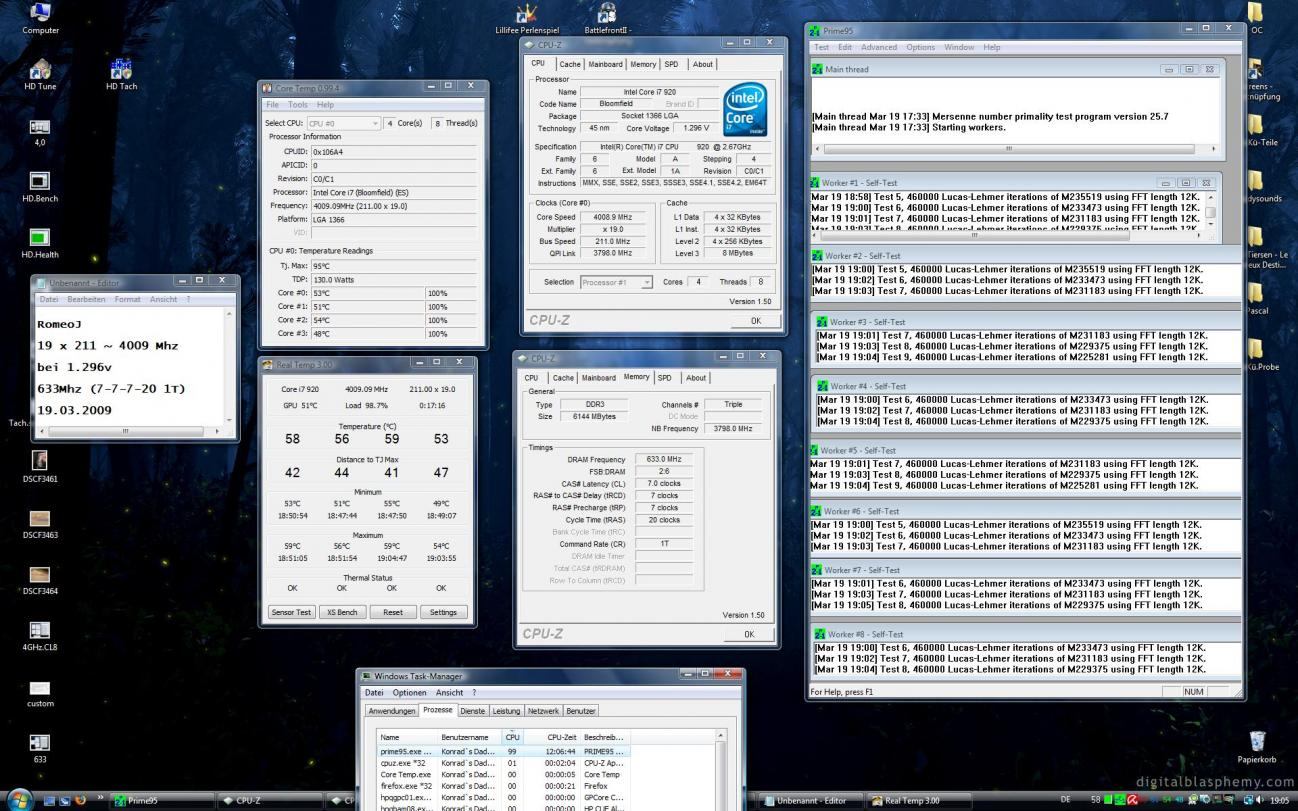Select the 633 desktop icon

click(x=40, y=749)
